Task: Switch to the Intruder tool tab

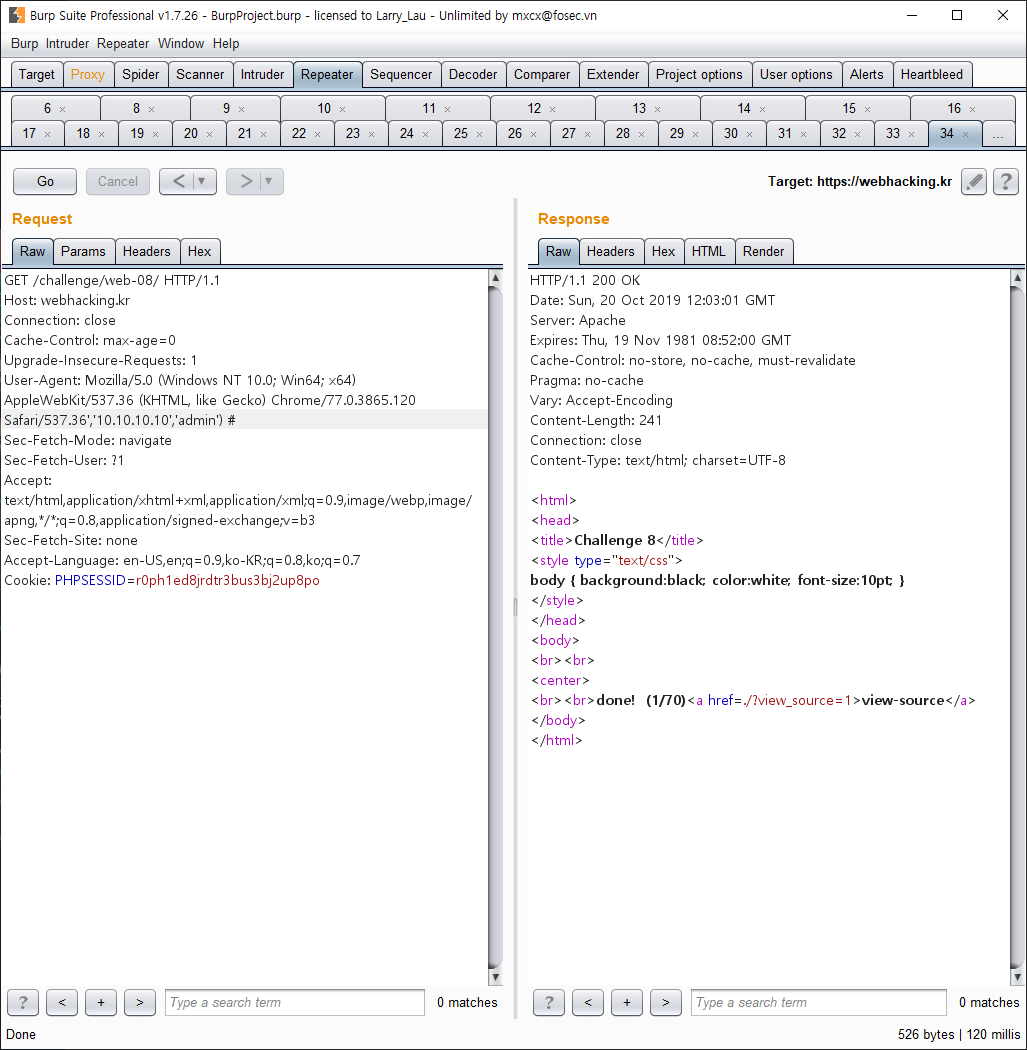Action: pyautogui.click(x=262, y=74)
